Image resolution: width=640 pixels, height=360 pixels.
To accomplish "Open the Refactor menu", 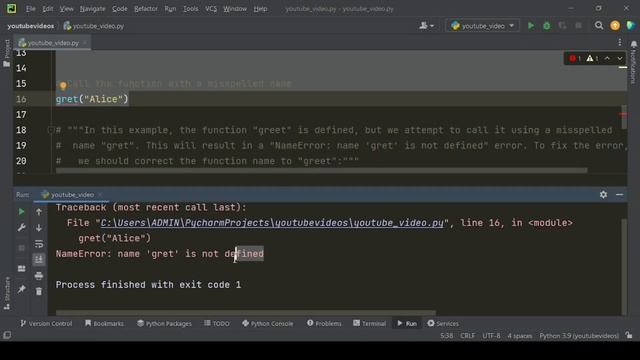I will pyautogui.click(x=146, y=9).
